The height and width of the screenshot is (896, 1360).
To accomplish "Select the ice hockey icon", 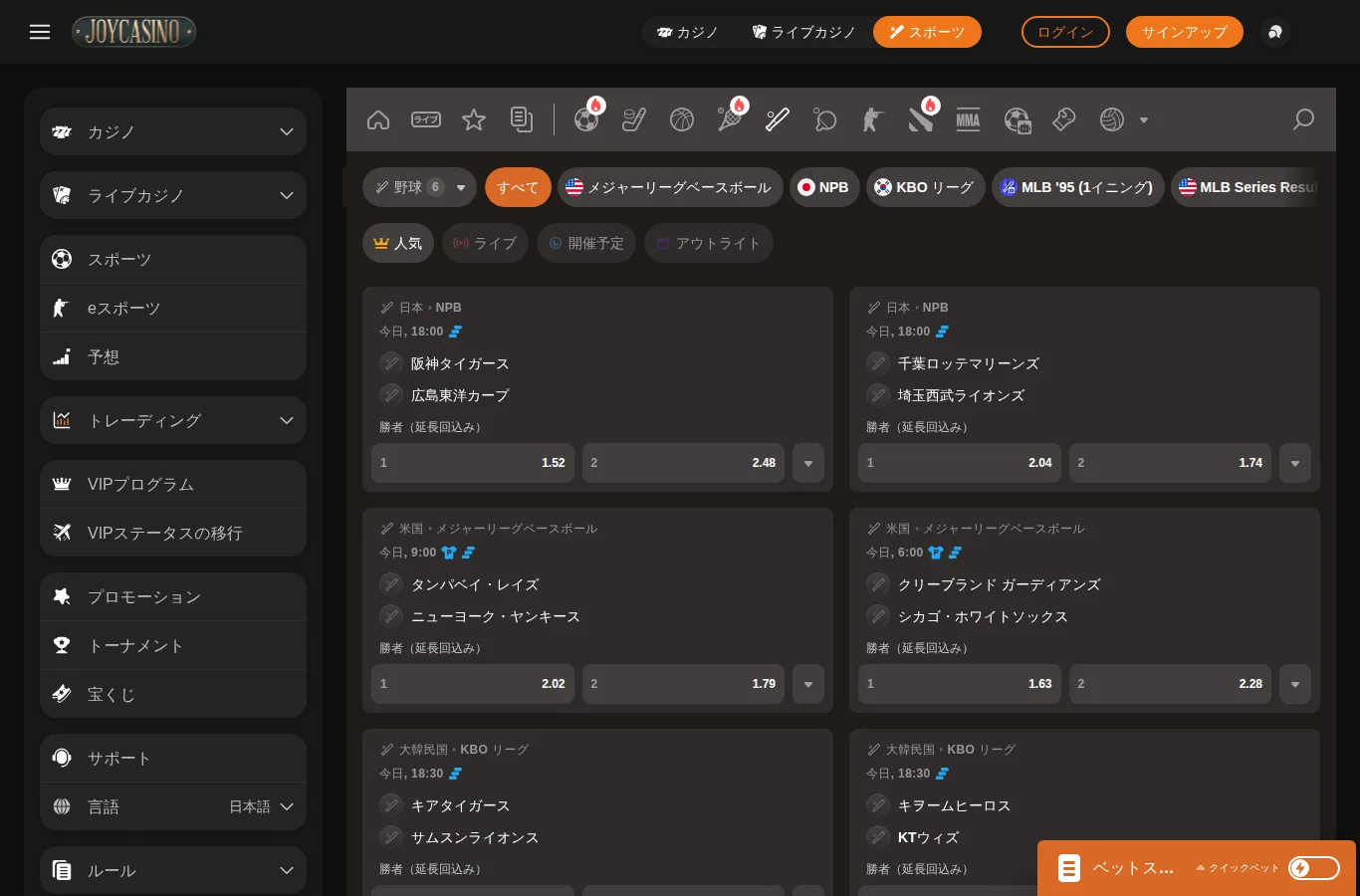I will [x=634, y=120].
